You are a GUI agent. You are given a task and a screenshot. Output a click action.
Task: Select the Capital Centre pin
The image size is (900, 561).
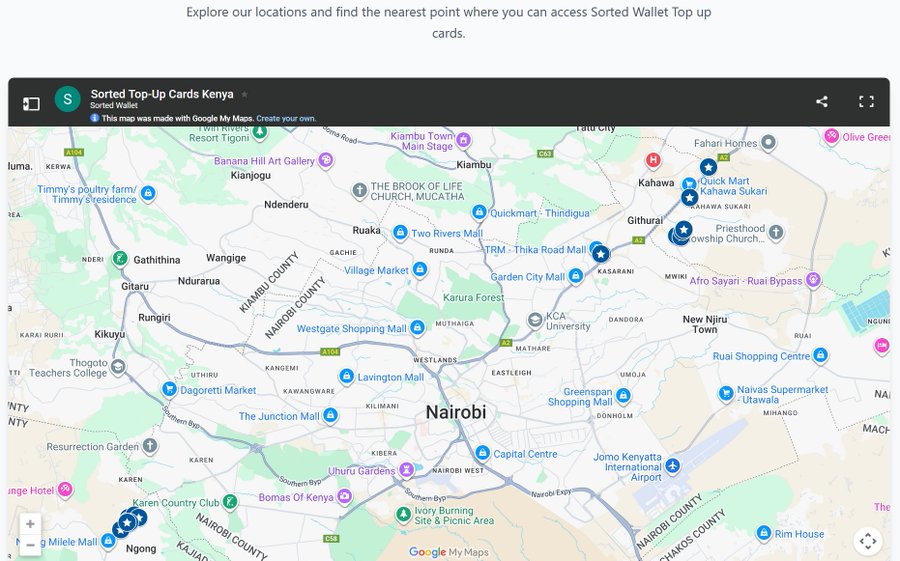483,453
